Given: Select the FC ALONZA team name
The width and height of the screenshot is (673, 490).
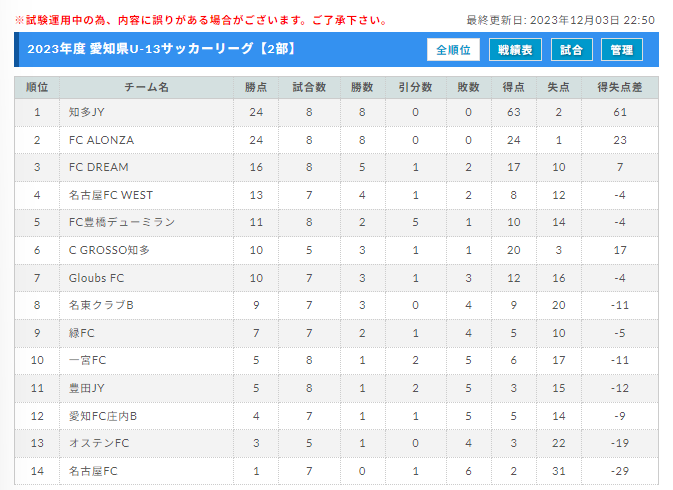Looking at the screenshot, I should click(x=101, y=140).
